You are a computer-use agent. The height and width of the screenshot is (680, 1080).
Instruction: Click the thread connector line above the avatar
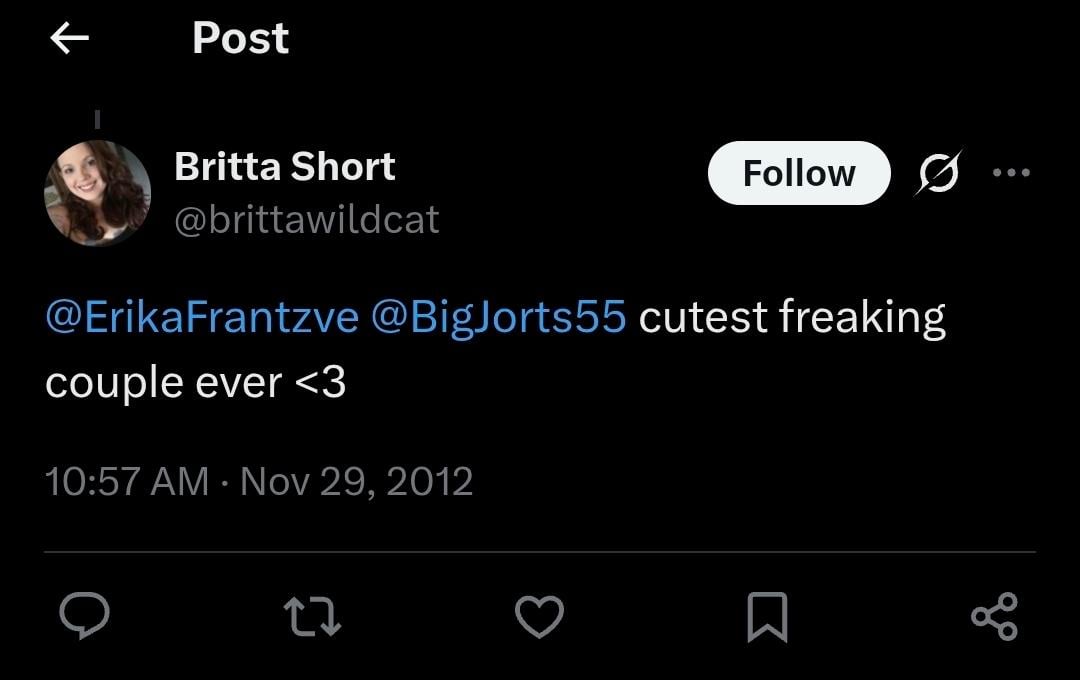tap(97, 119)
